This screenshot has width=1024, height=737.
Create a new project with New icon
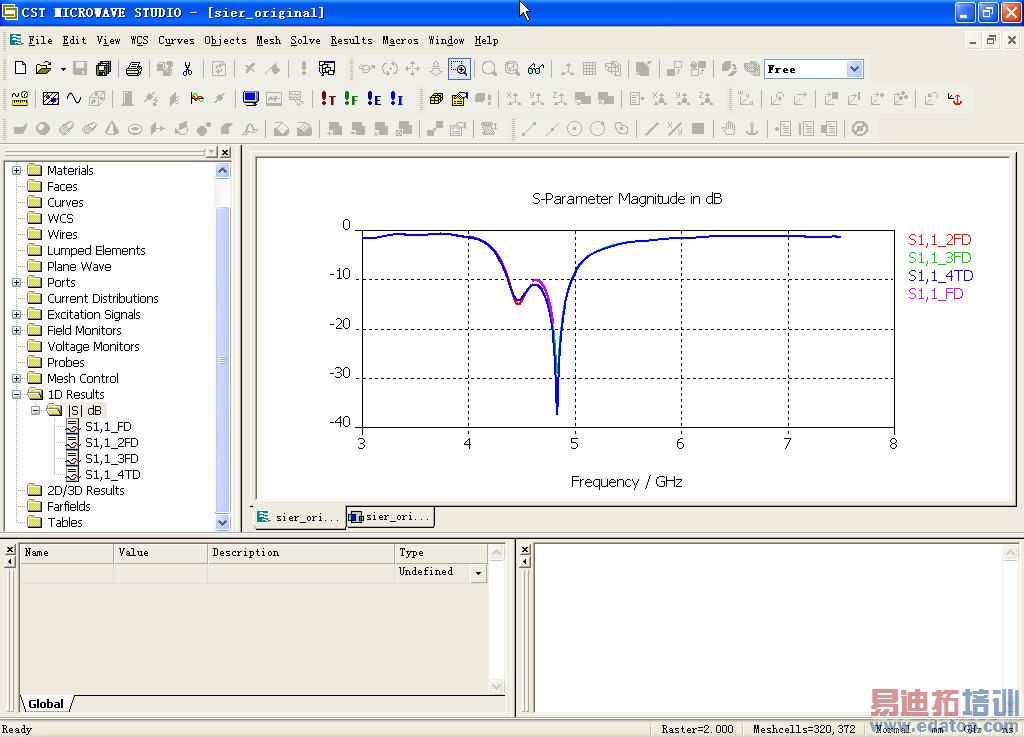click(20, 69)
